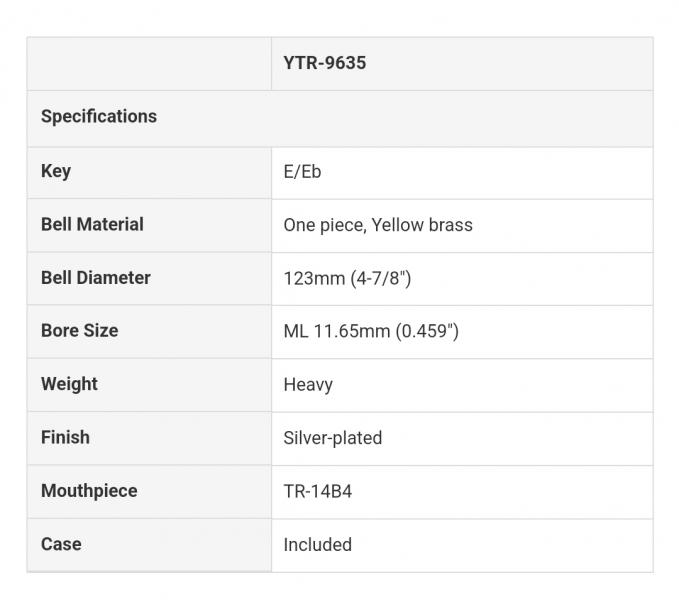Screen dimensions: 679x600
Task: Select the Silver-plated finish value
Action: coord(333,438)
